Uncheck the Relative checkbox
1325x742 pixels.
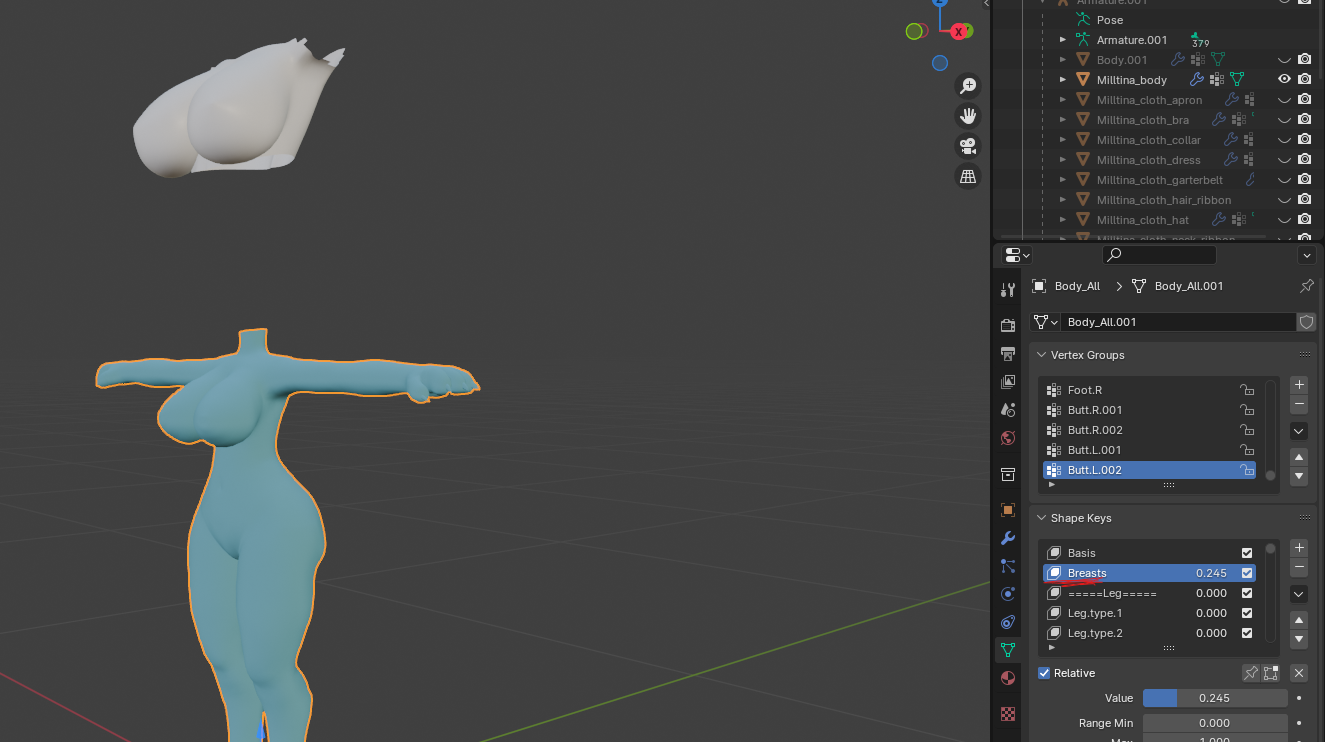point(1044,673)
